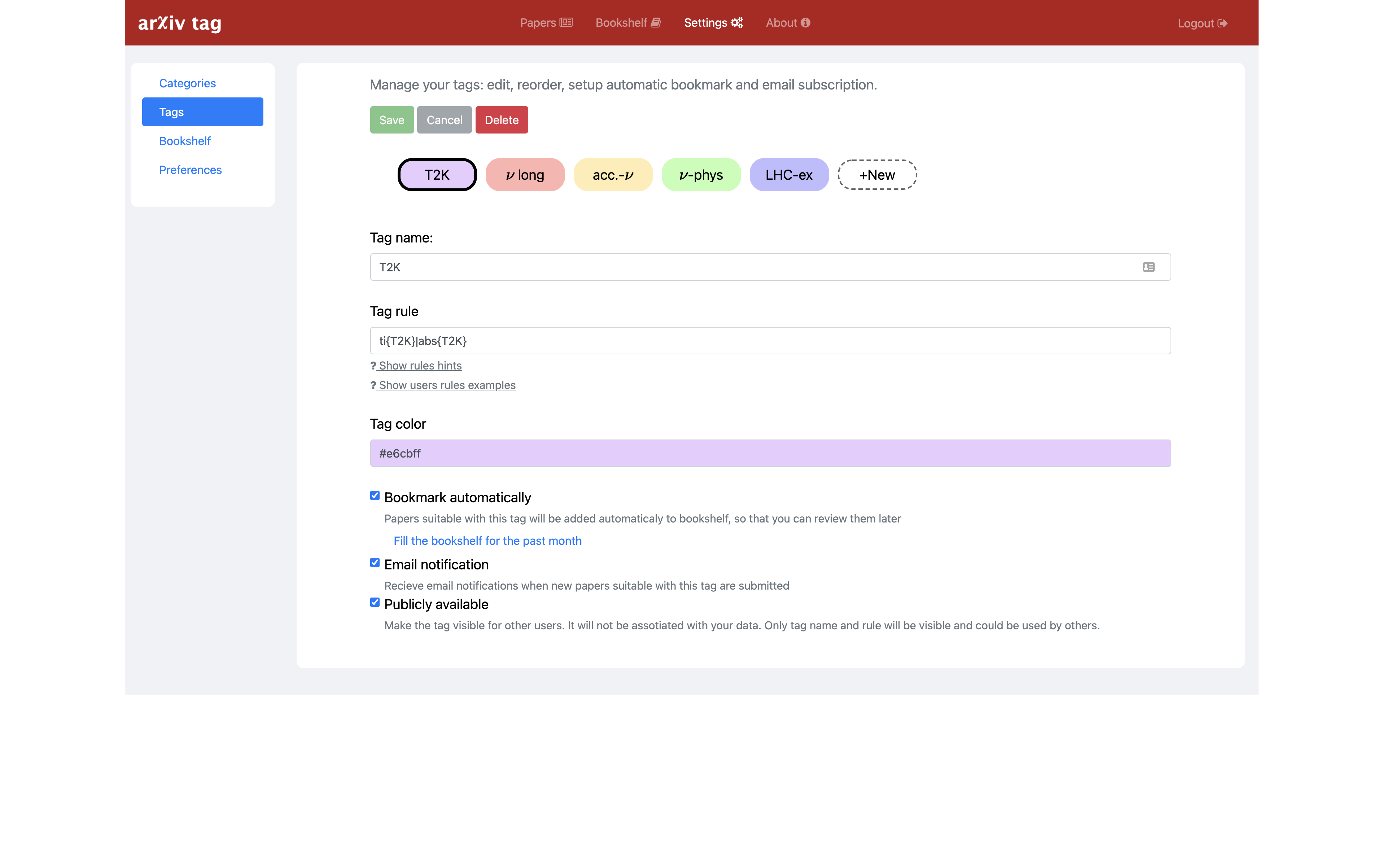Click the About info circle icon
This screenshot has height=866, width=1400.
[805, 22]
